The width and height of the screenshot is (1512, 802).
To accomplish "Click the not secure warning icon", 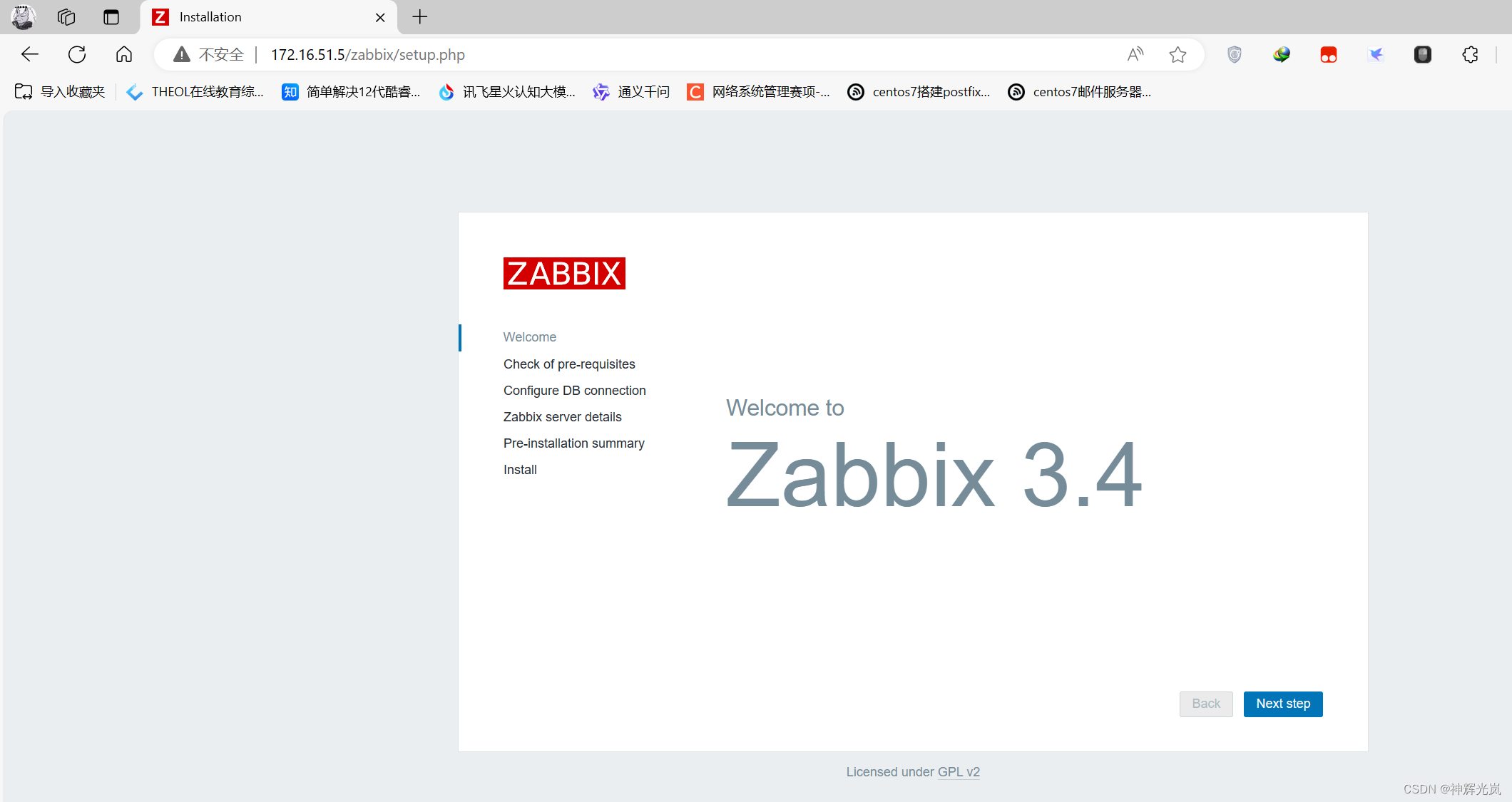I will [x=182, y=55].
